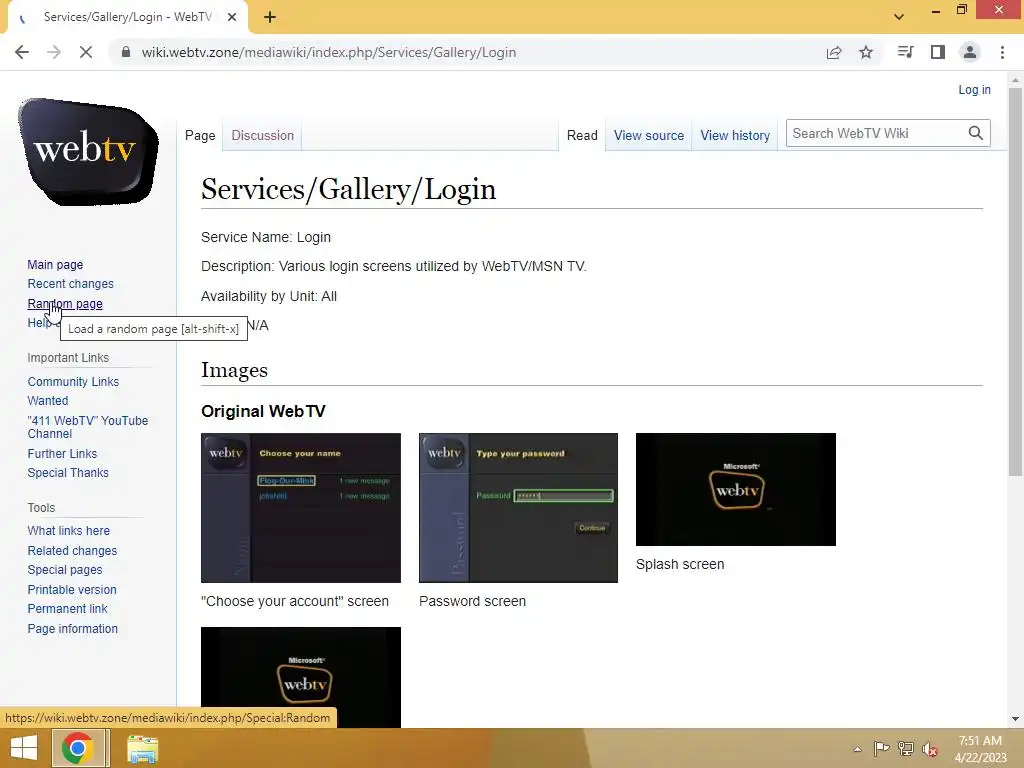Open a new browser tab
The height and width of the screenshot is (768, 1024).
coord(270,18)
